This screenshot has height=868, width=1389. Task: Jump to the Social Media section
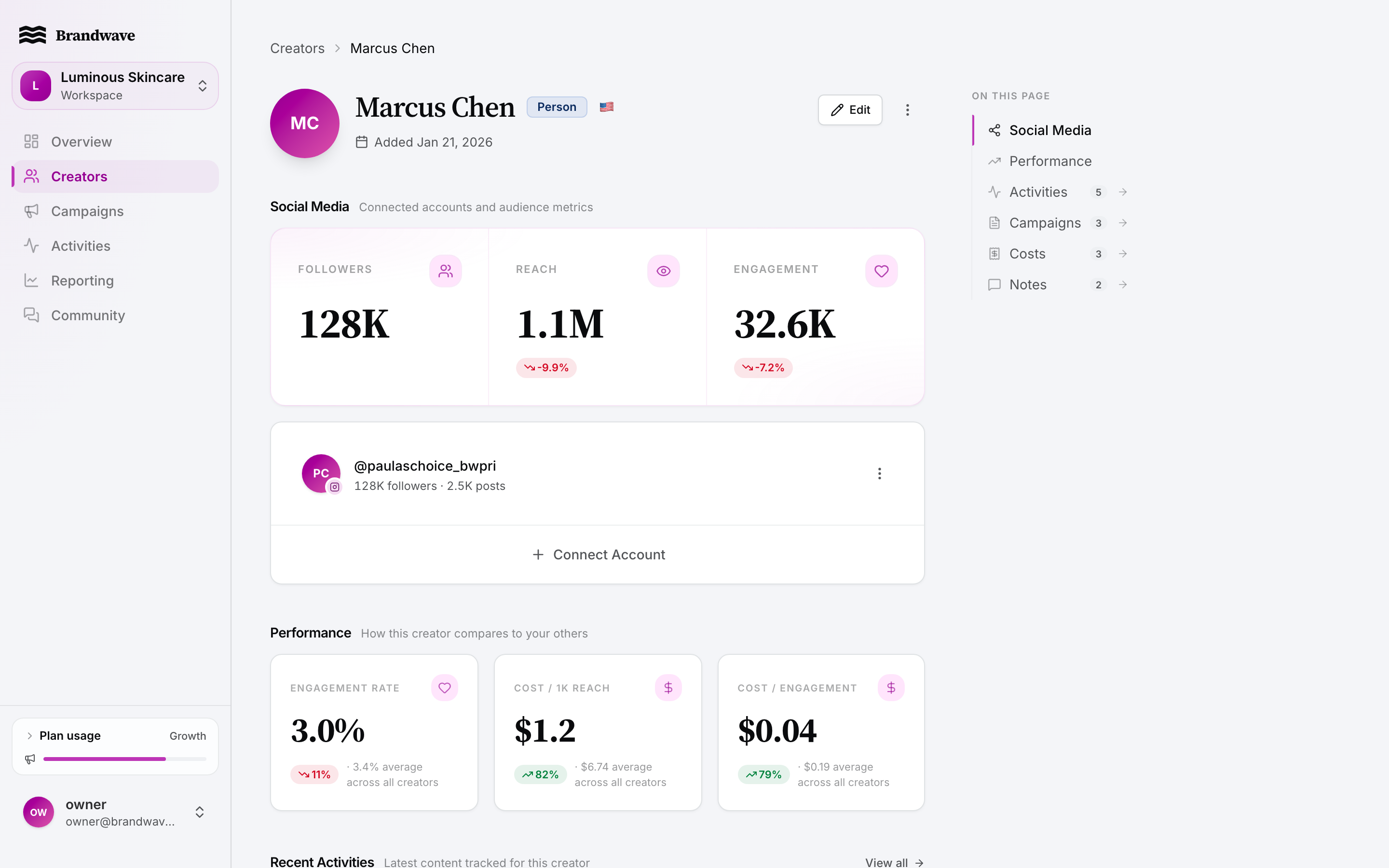[x=1050, y=130]
